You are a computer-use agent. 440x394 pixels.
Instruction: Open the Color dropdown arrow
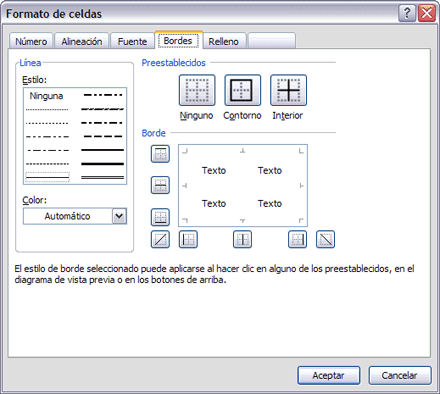[119, 216]
